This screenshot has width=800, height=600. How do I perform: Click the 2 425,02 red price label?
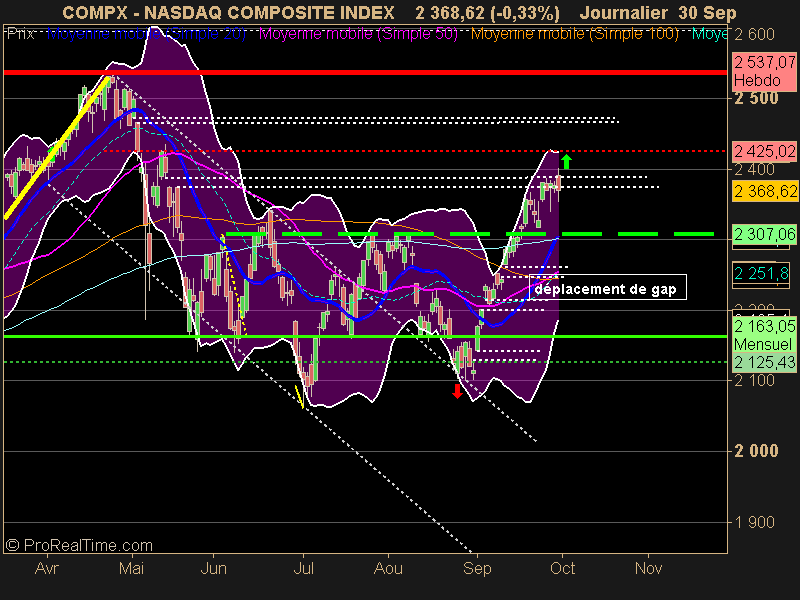tap(764, 152)
